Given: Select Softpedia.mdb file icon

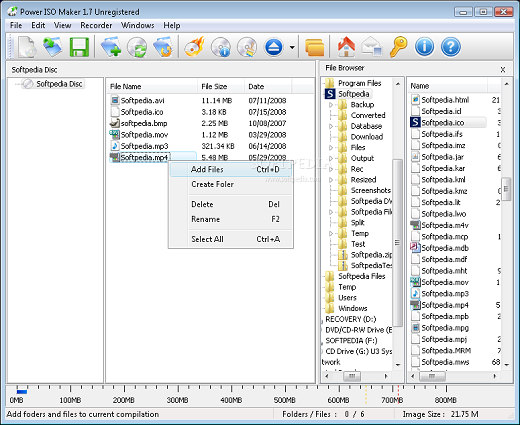Looking at the screenshot, I should 415,248.
